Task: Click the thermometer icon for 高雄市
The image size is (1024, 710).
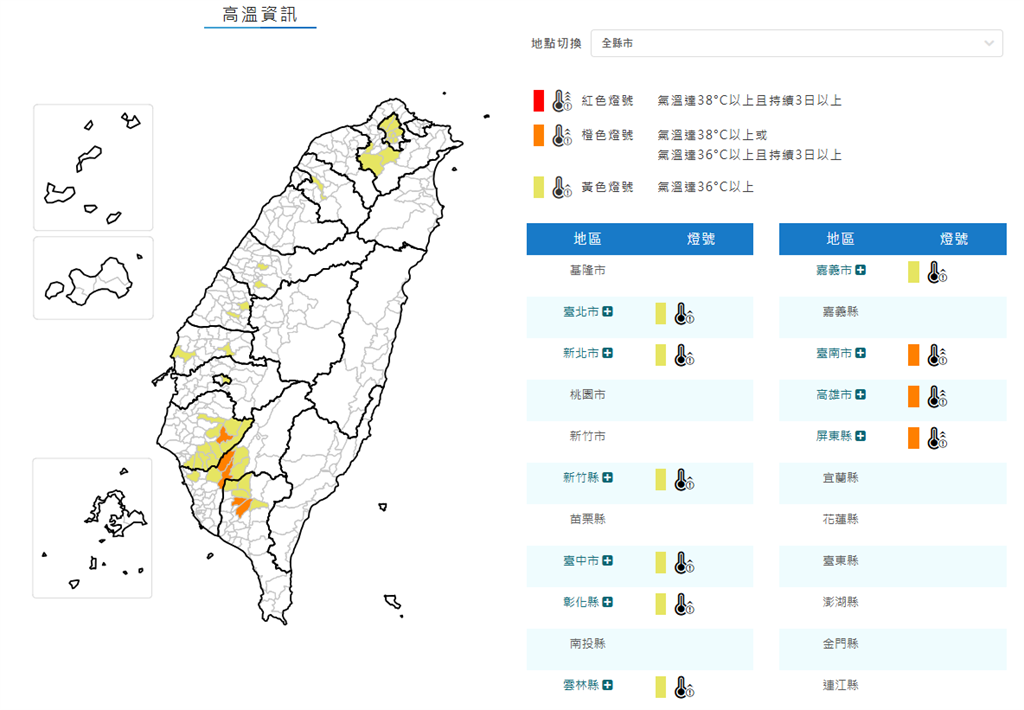Action: (x=937, y=397)
